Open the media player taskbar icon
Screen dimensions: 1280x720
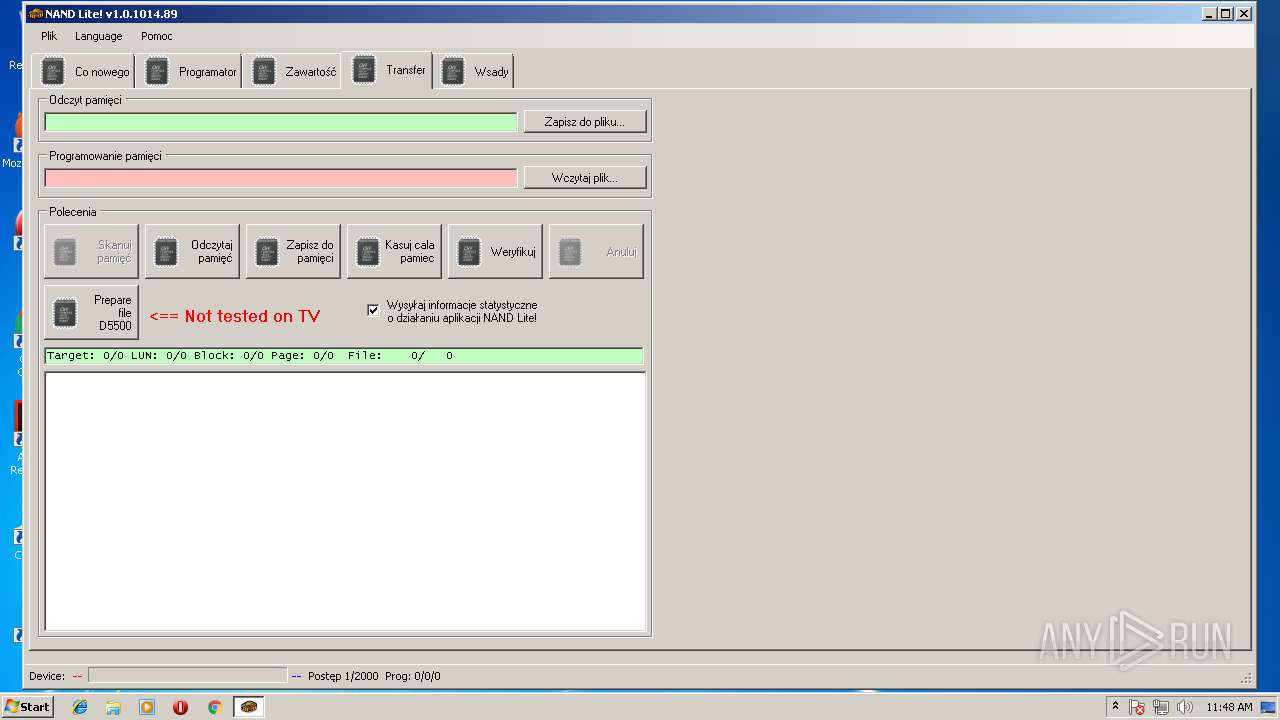[147, 707]
